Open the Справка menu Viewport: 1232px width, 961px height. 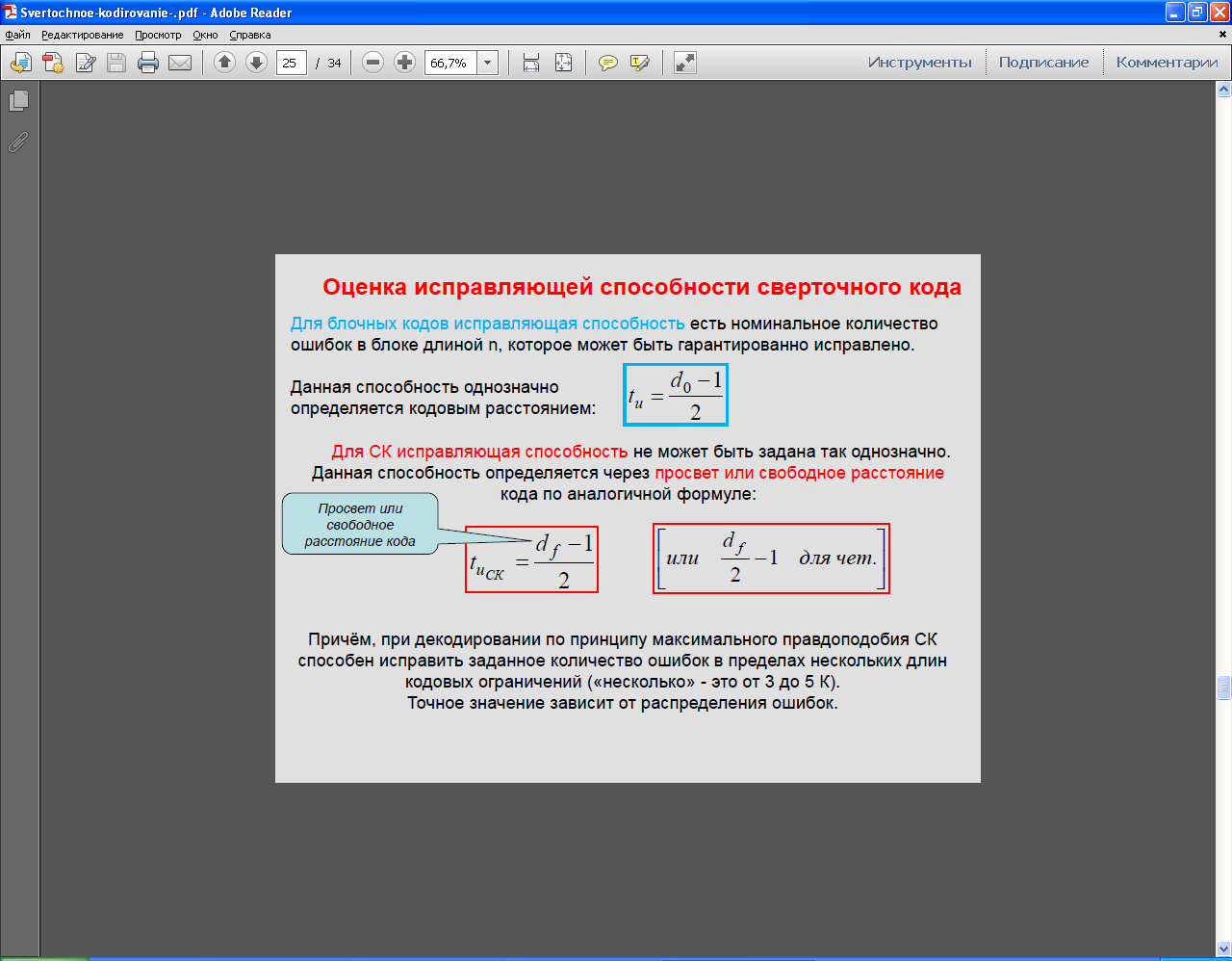pyautogui.click(x=250, y=35)
